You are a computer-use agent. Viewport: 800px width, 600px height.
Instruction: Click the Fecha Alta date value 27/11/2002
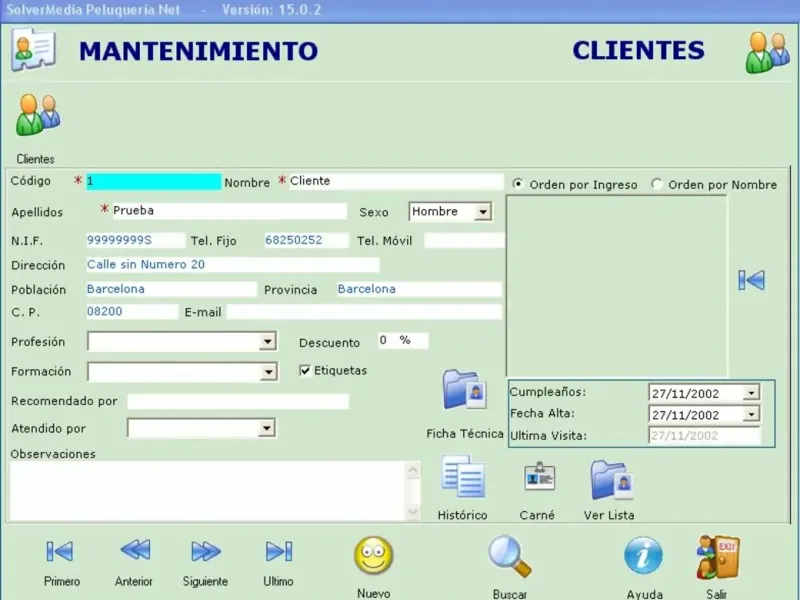pyautogui.click(x=685, y=415)
